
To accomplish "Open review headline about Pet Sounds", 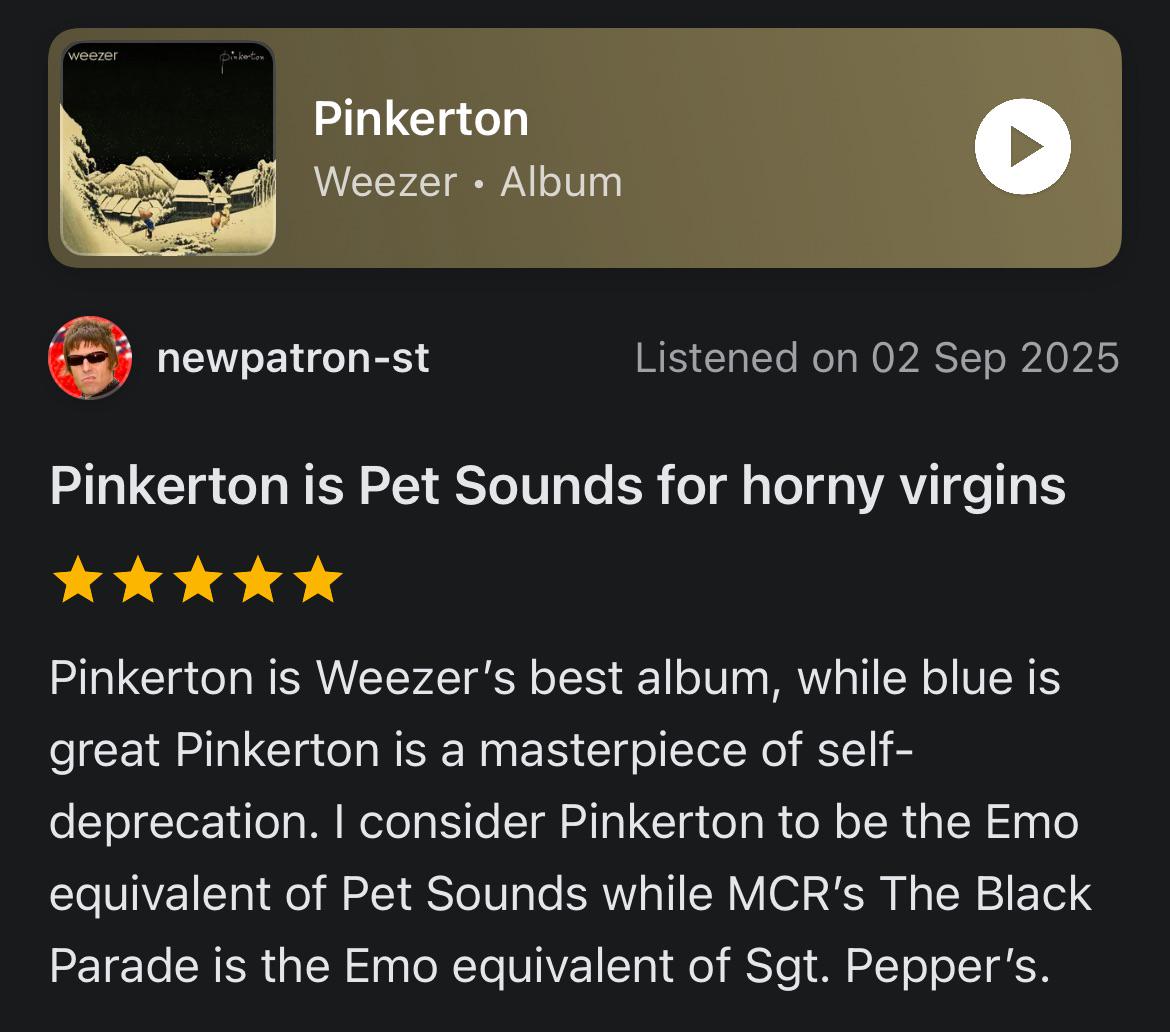I will (x=557, y=487).
